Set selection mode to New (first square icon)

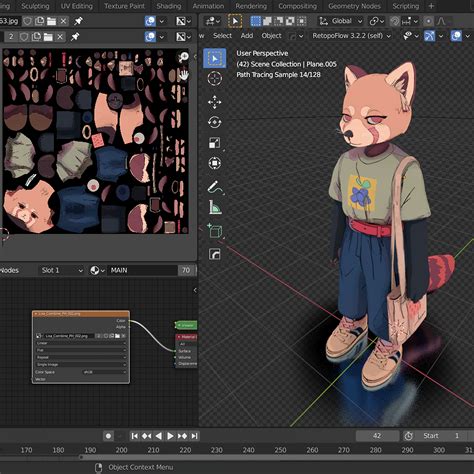pos(256,21)
